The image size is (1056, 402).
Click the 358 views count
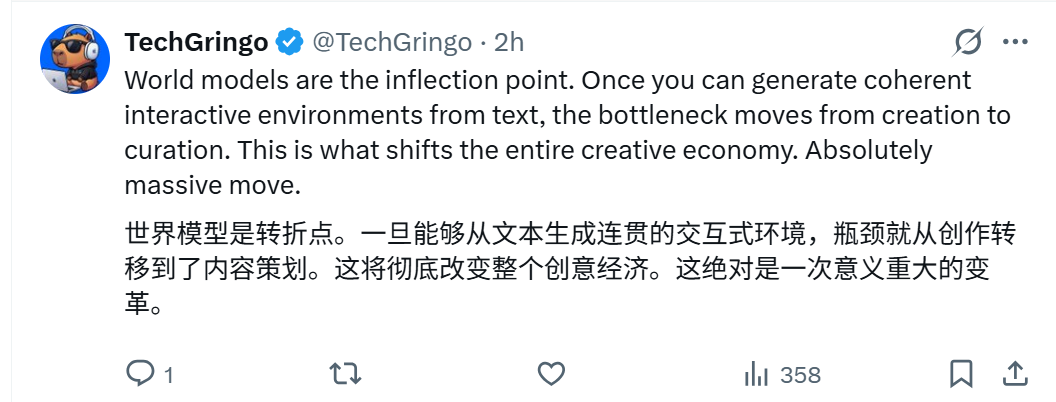pyautogui.click(x=800, y=375)
